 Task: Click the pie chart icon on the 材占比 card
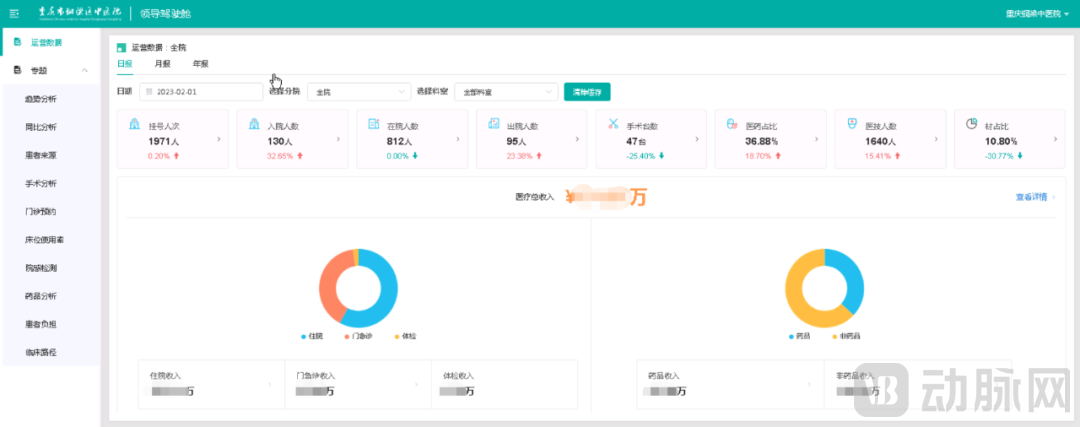[972, 124]
